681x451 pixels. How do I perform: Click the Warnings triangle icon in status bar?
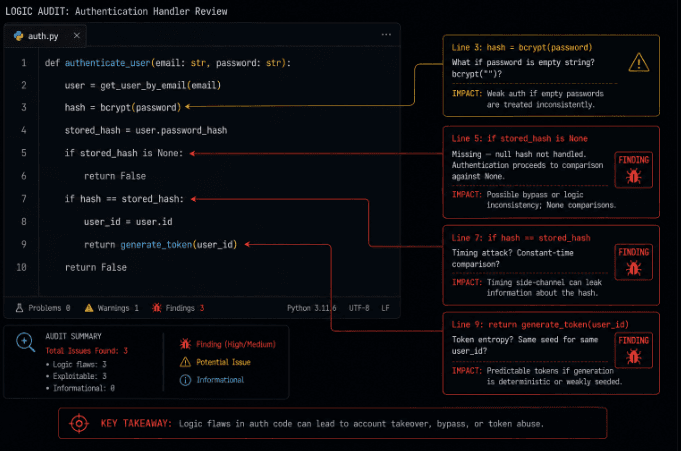point(89,308)
